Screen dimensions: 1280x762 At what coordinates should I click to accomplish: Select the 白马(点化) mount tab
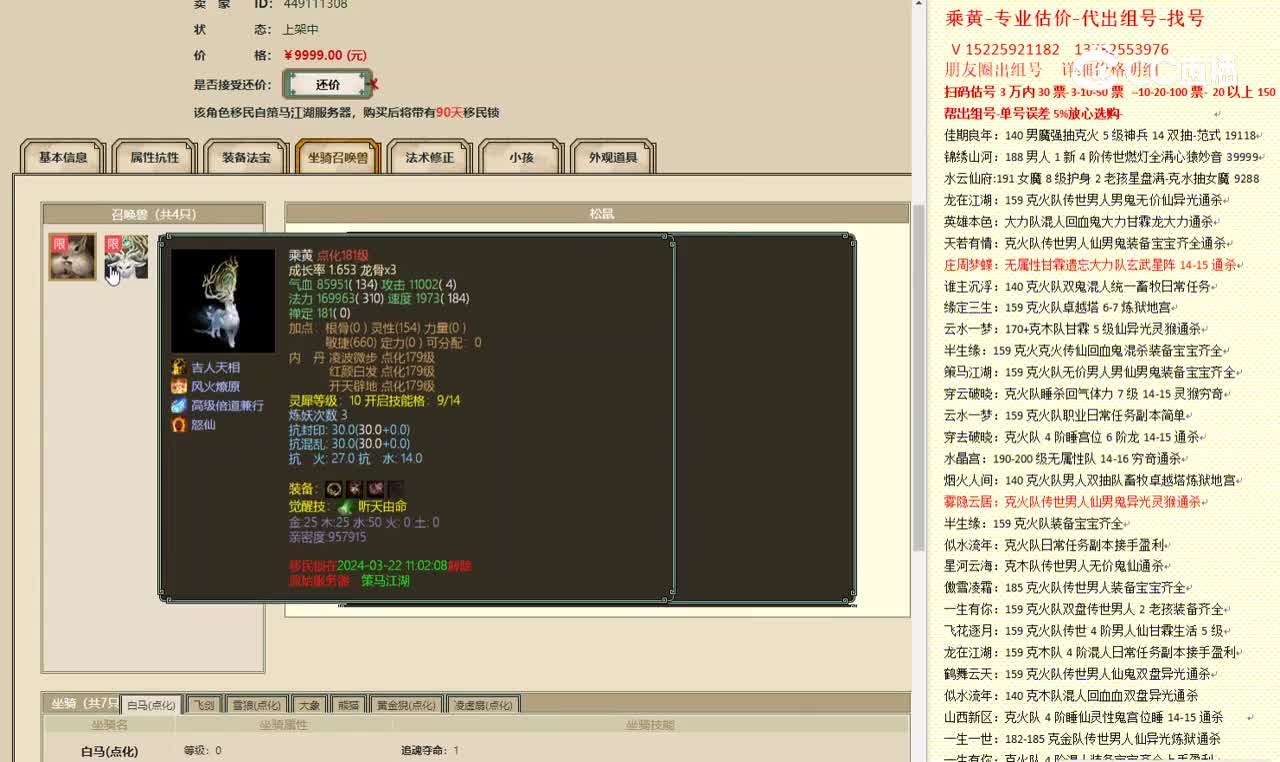click(x=152, y=705)
